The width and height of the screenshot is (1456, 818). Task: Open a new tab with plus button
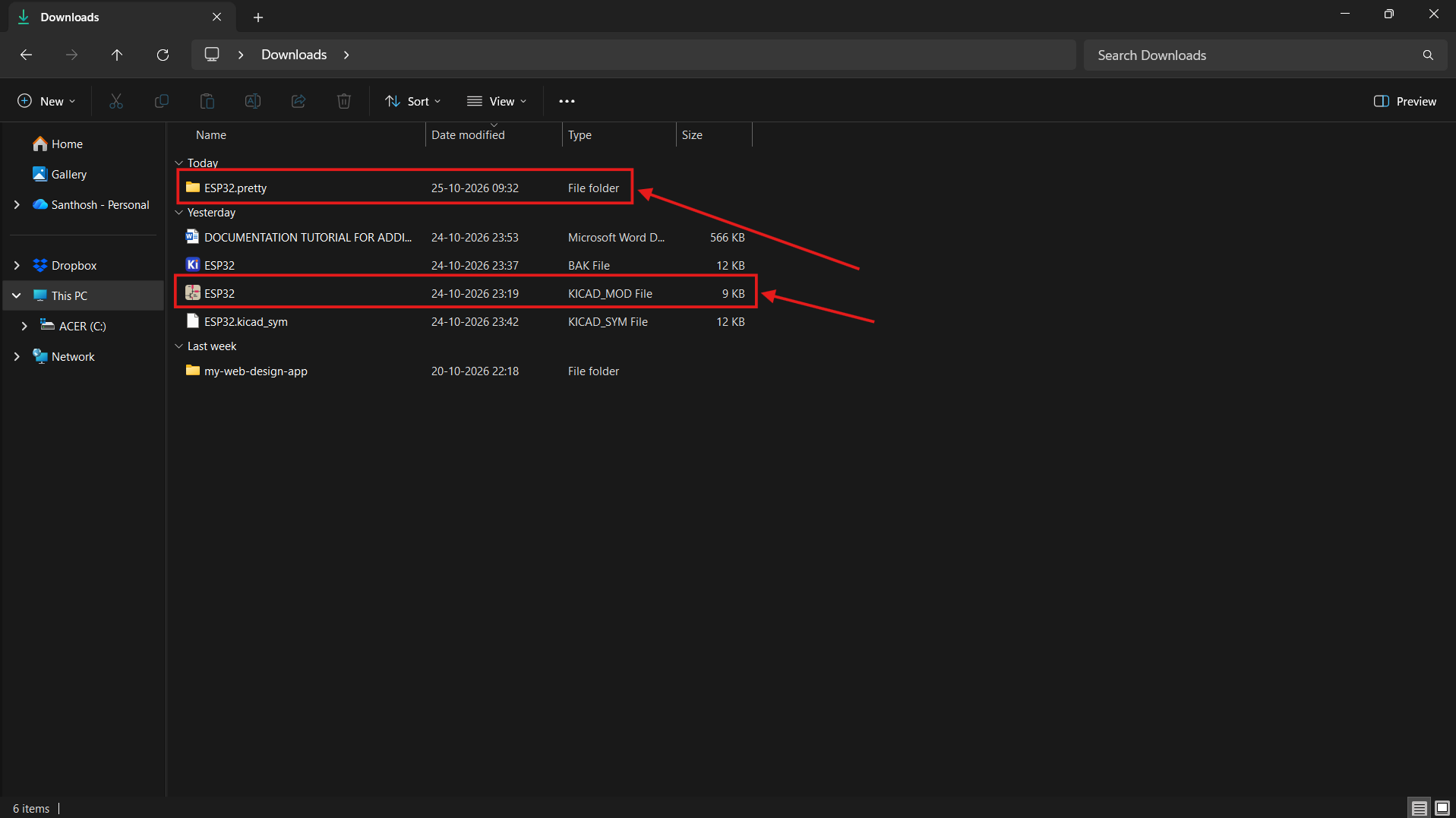(x=258, y=17)
